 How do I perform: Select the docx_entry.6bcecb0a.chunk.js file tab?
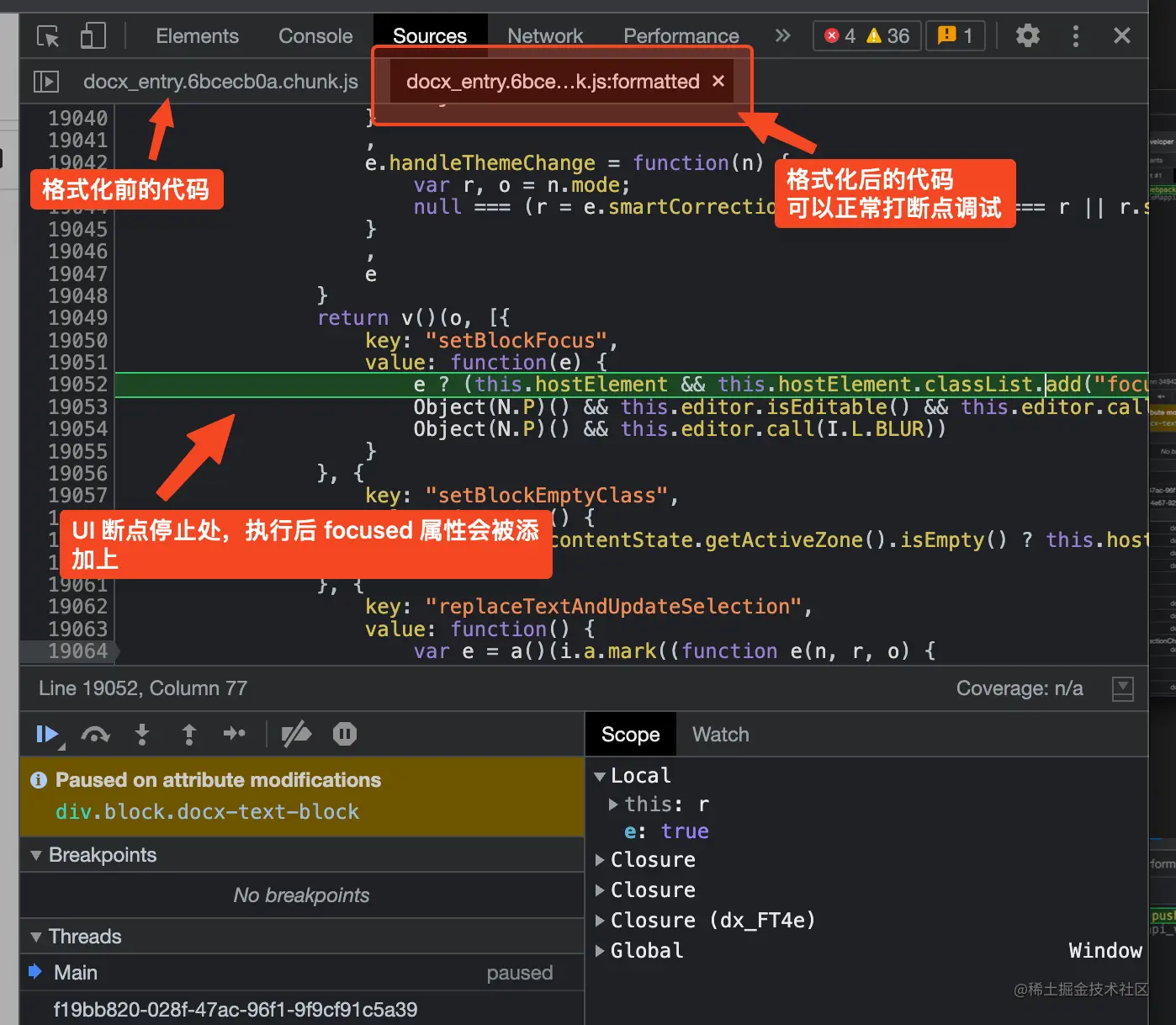click(x=220, y=82)
